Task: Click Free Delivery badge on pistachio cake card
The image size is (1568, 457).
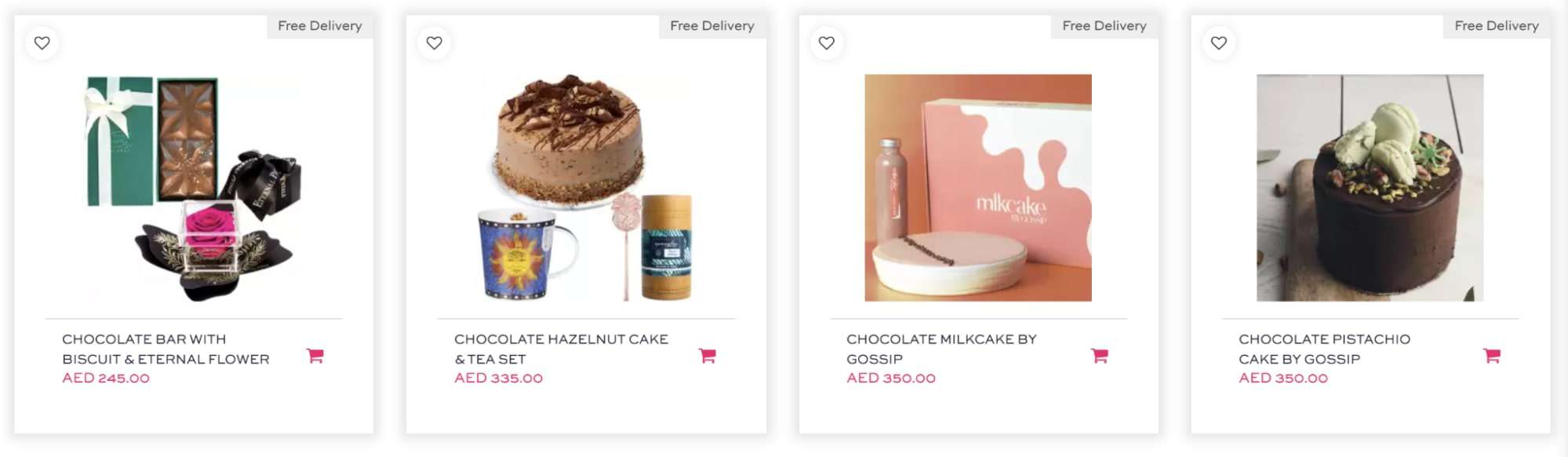Action: (x=1497, y=26)
